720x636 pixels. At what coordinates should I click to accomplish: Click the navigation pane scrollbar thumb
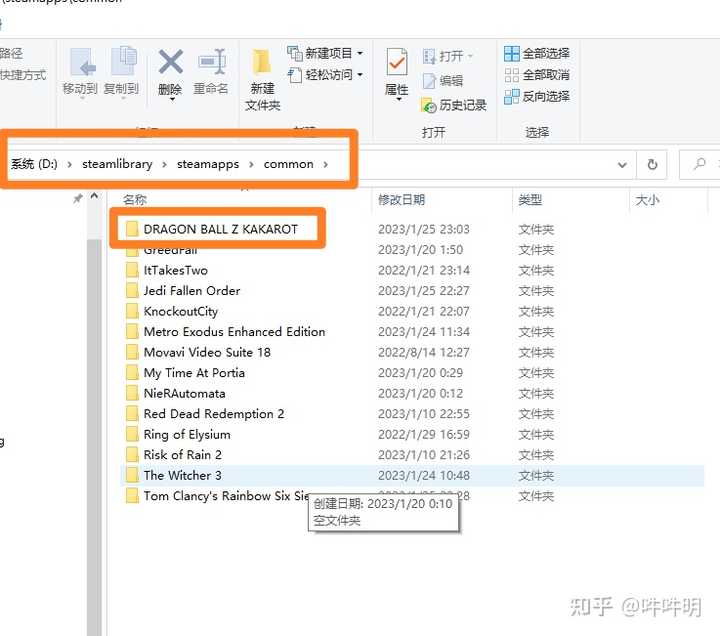click(x=94, y=436)
